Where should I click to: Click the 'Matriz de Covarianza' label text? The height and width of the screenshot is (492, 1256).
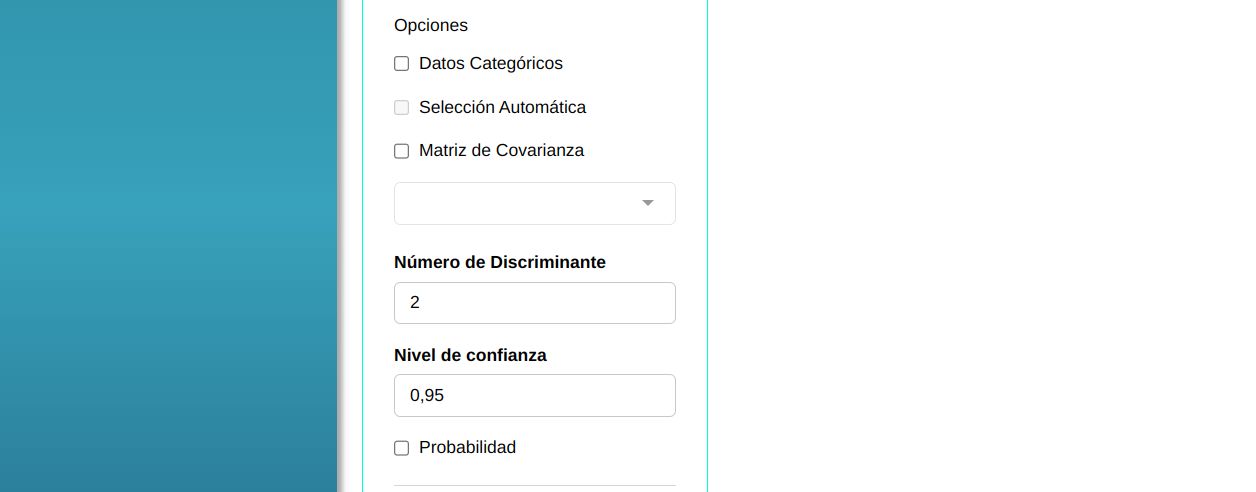[501, 151]
